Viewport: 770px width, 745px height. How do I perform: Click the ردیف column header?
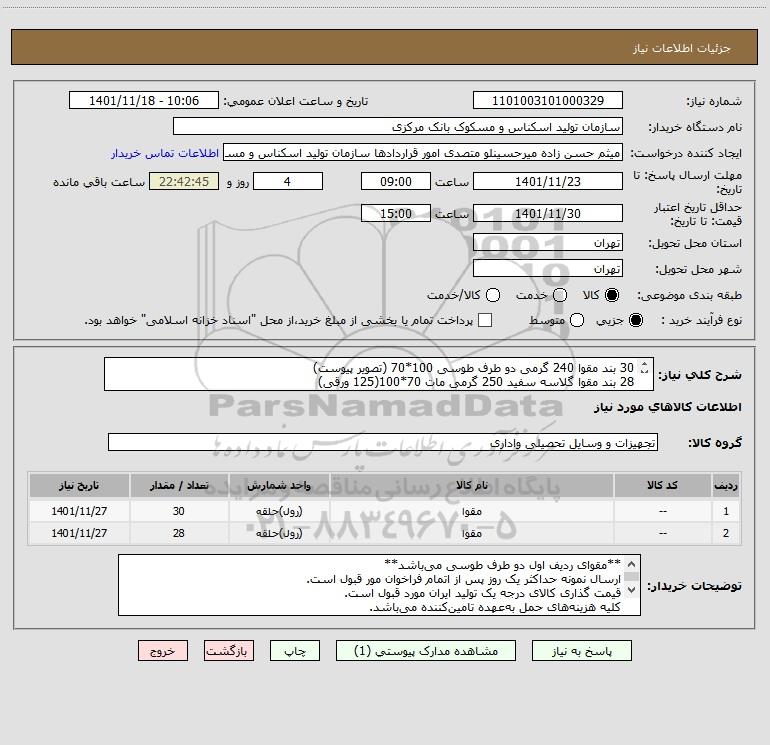tap(726, 486)
